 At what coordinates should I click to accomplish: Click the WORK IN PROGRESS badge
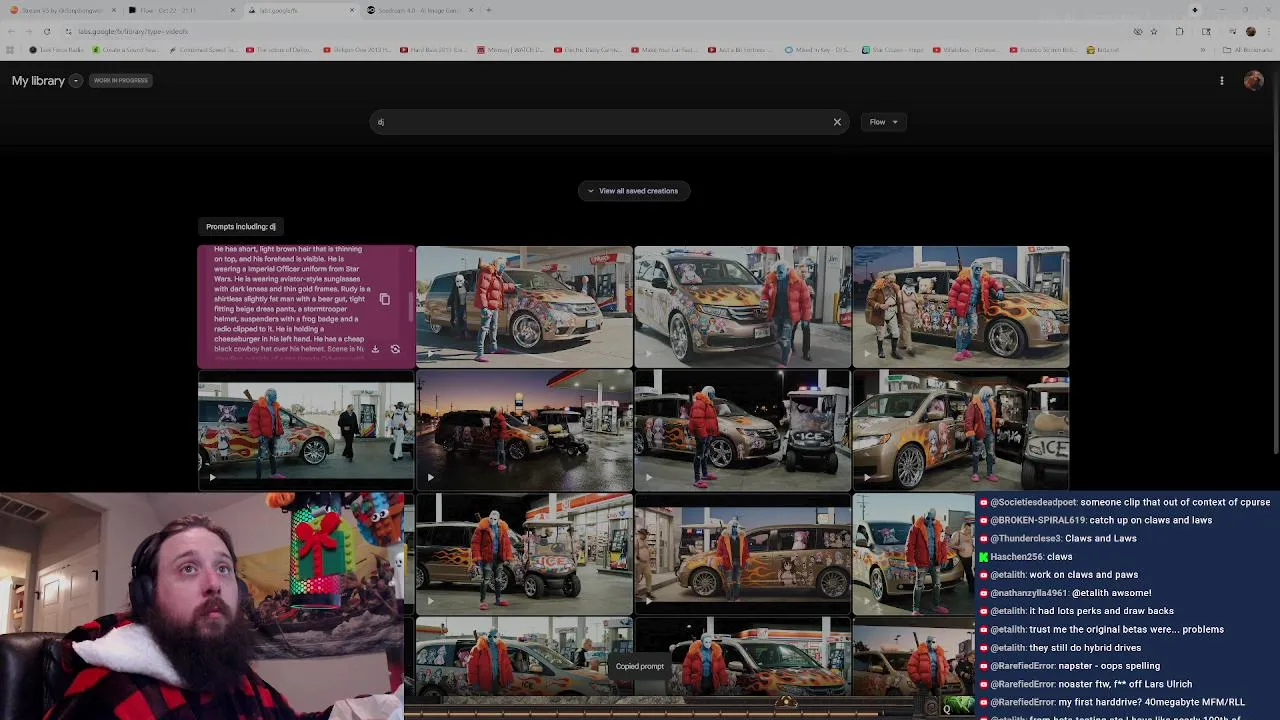121,81
